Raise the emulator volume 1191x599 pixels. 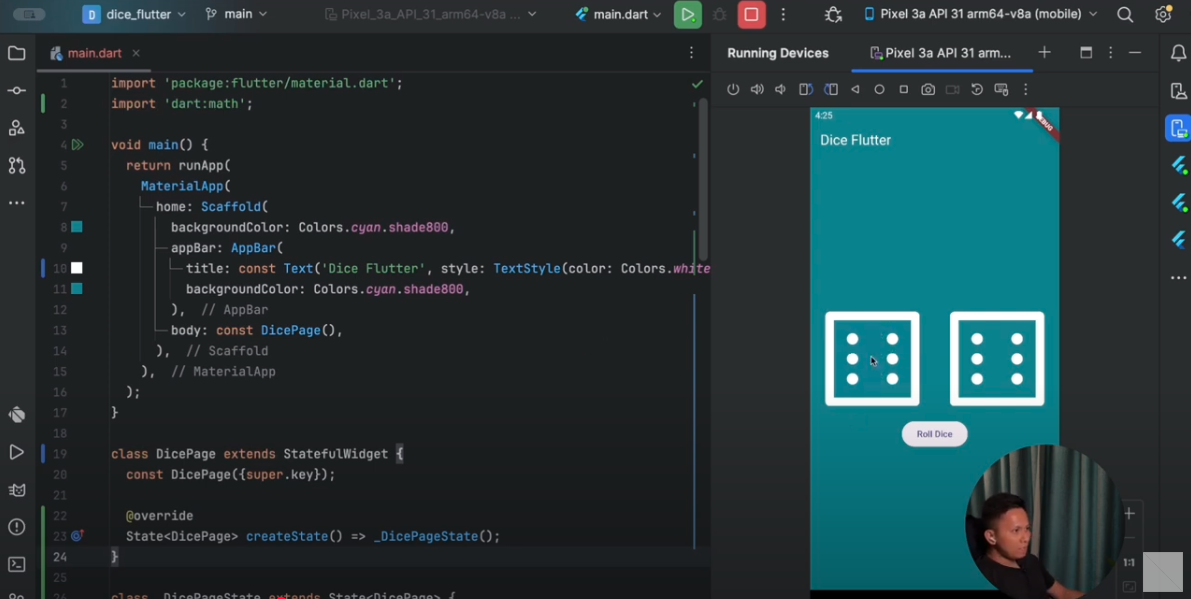coord(757,90)
